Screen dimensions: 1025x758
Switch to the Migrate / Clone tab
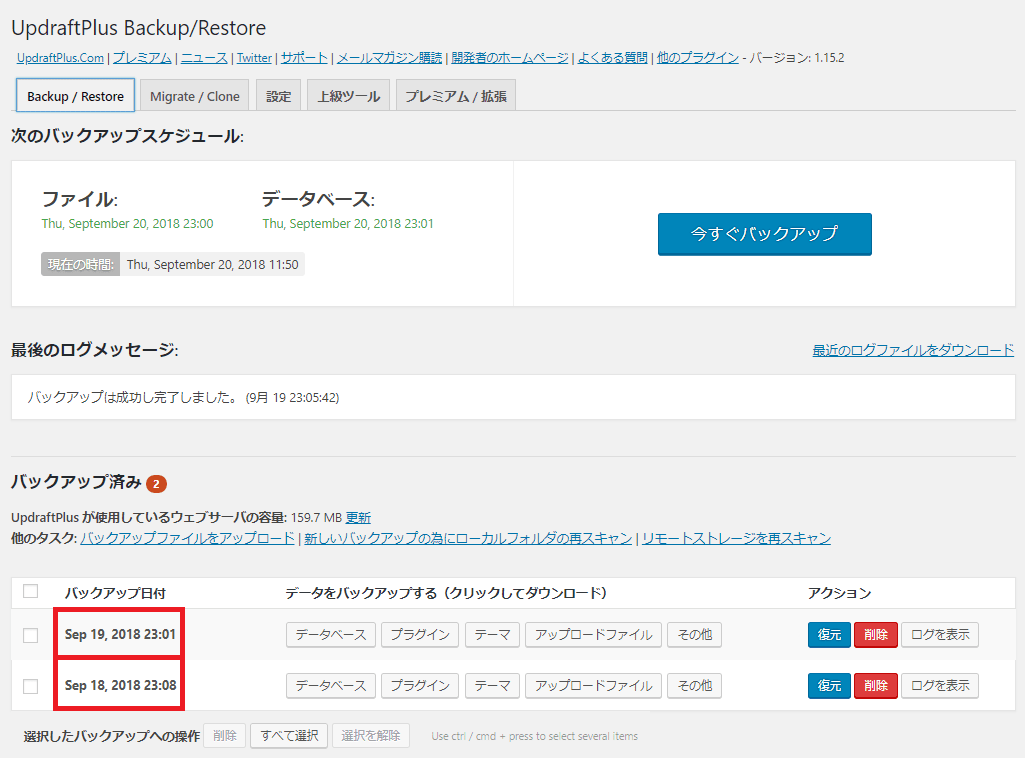(194, 95)
